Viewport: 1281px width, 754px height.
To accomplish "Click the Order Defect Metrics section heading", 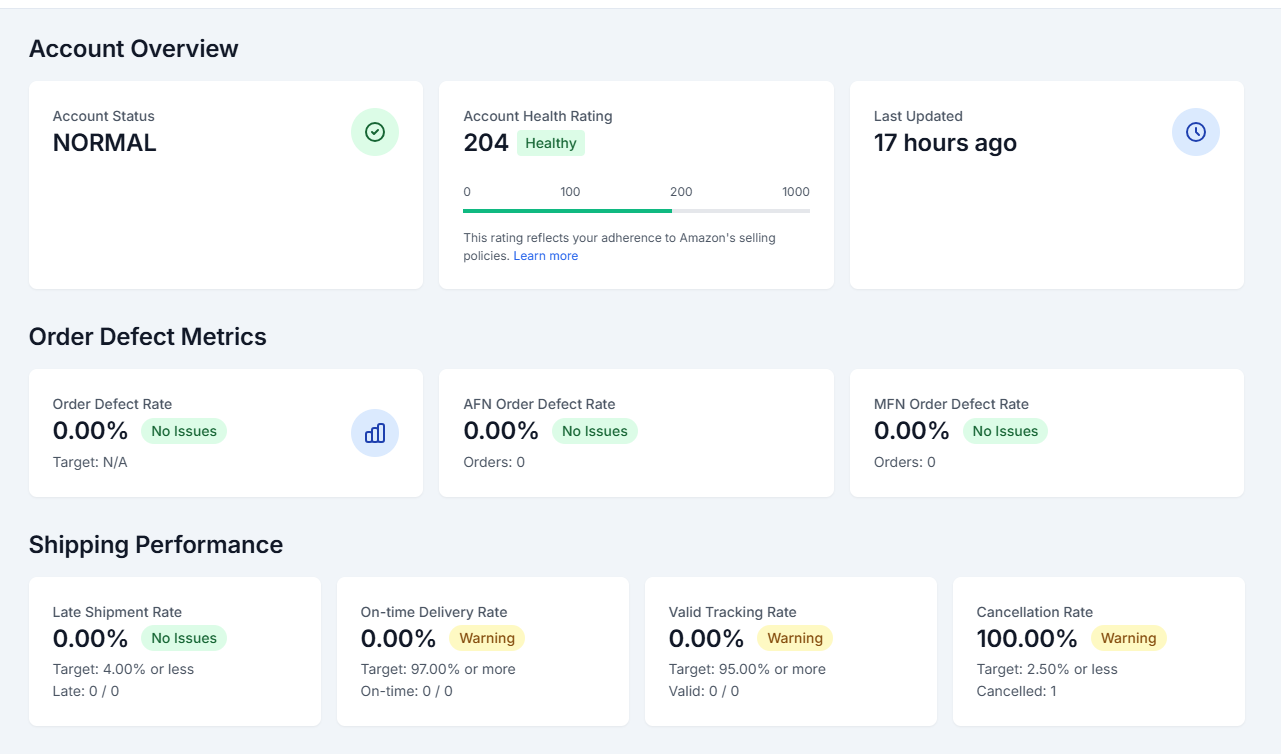I will click(x=148, y=336).
